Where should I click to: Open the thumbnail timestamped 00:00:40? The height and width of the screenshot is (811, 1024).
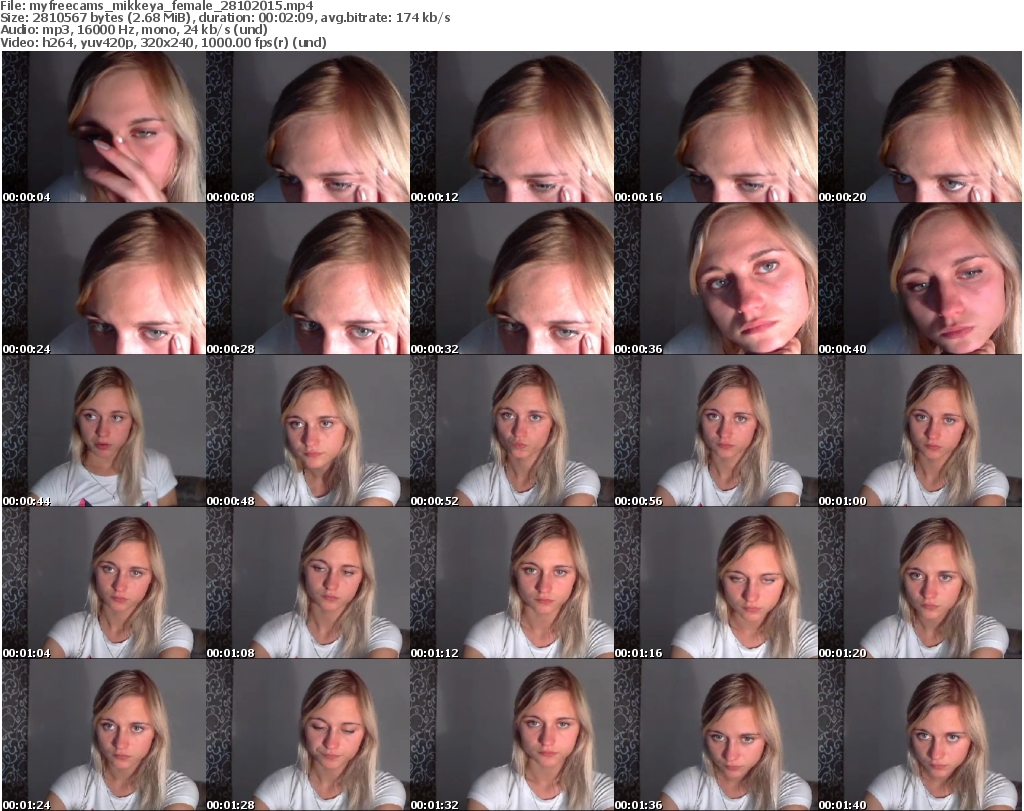click(x=920, y=279)
